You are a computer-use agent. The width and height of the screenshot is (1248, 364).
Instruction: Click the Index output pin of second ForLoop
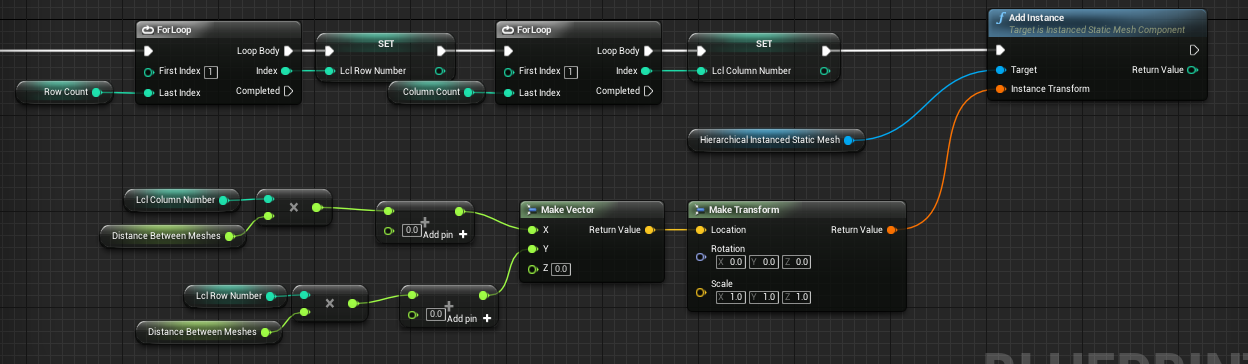[x=647, y=71]
